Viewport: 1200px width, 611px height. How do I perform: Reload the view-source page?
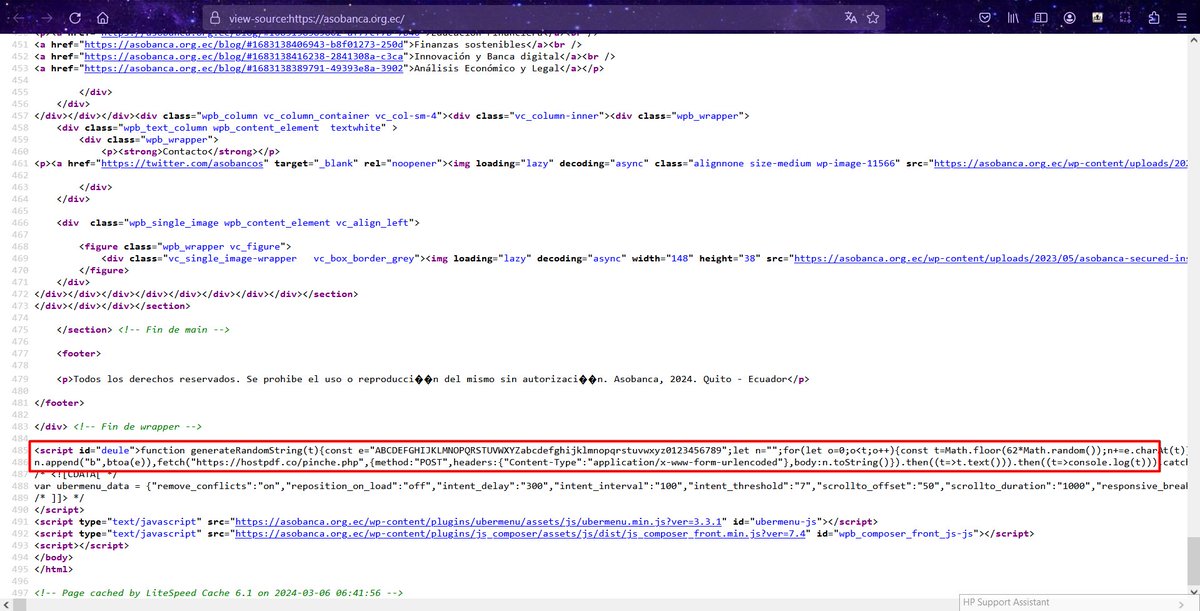point(75,17)
